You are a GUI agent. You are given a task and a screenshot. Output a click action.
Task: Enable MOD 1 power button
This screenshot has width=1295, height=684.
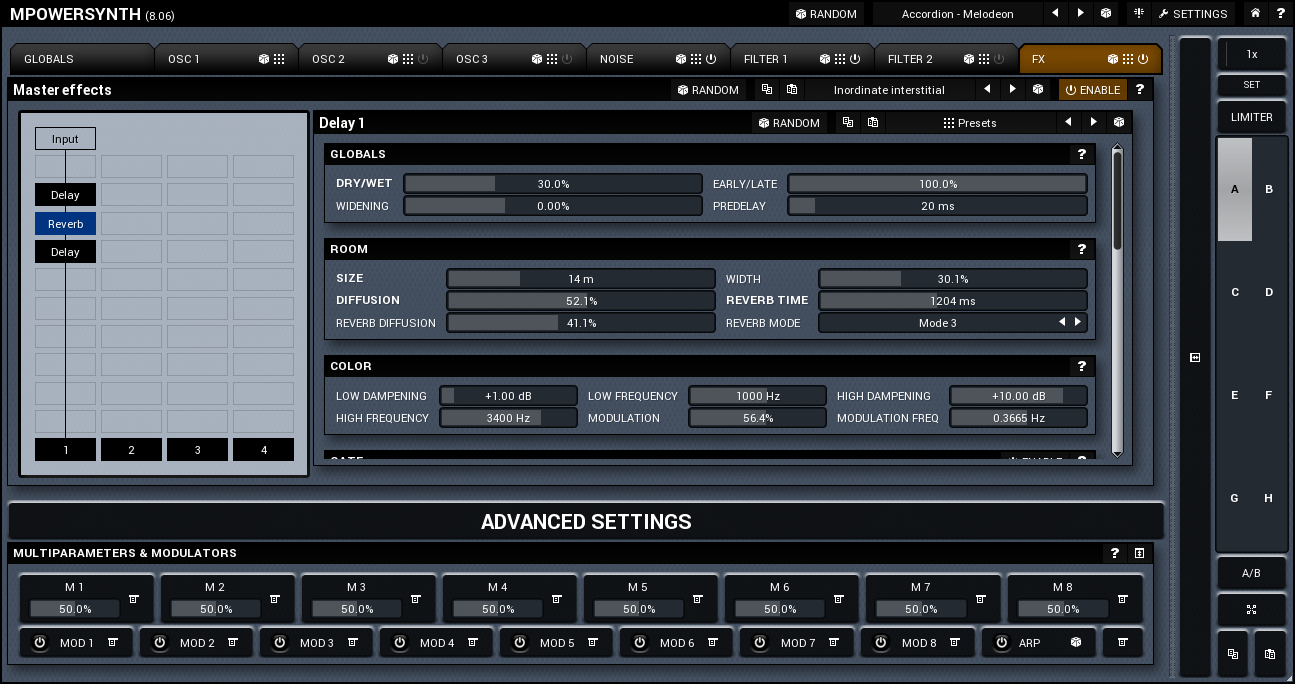[40, 643]
